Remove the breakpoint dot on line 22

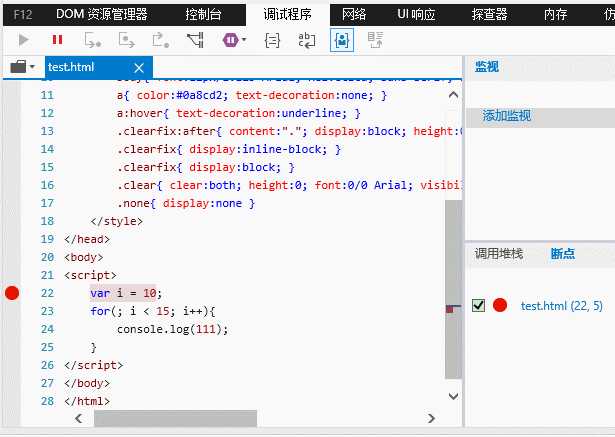coord(12,293)
